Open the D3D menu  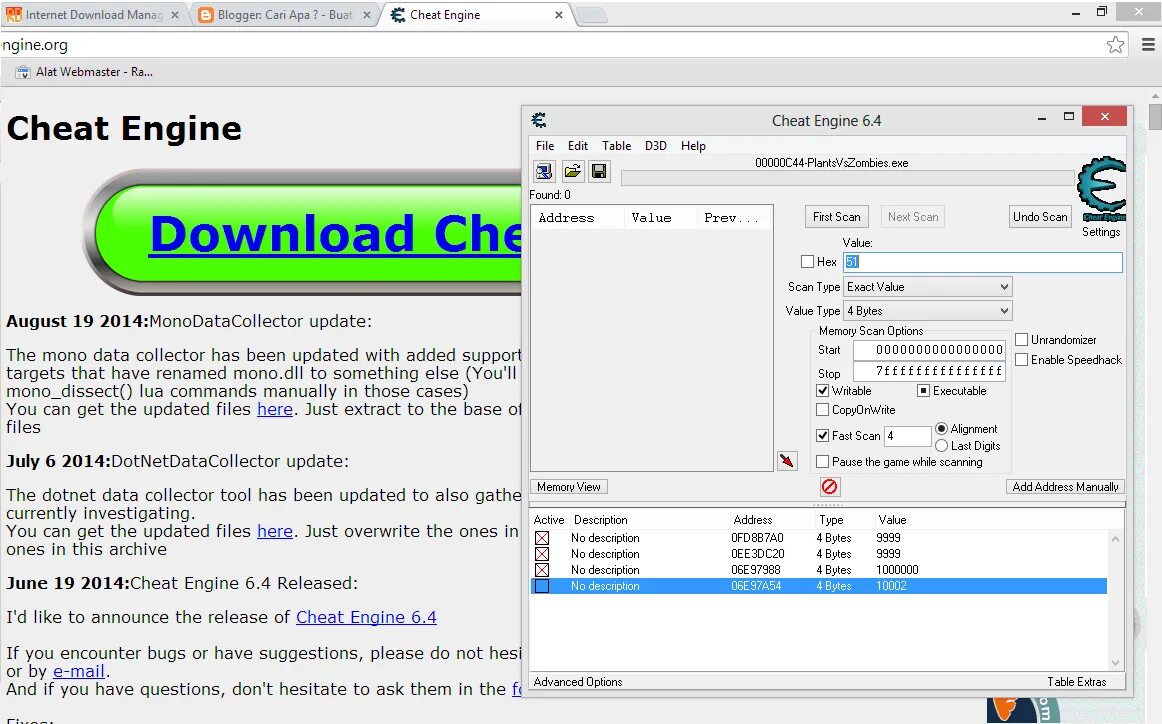tap(655, 146)
